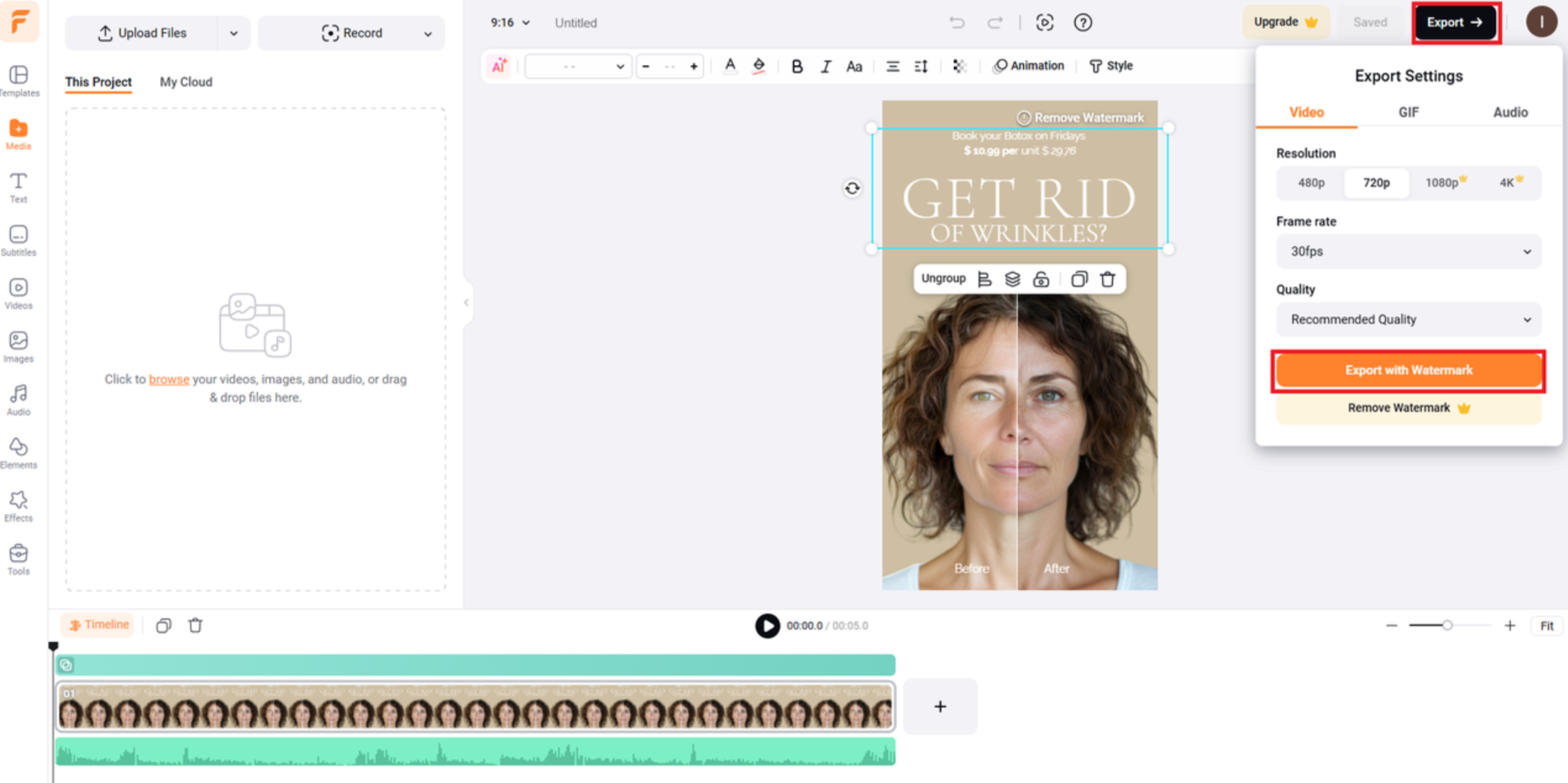
Task: Open the Elements sidebar panel
Action: pos(18,453)
